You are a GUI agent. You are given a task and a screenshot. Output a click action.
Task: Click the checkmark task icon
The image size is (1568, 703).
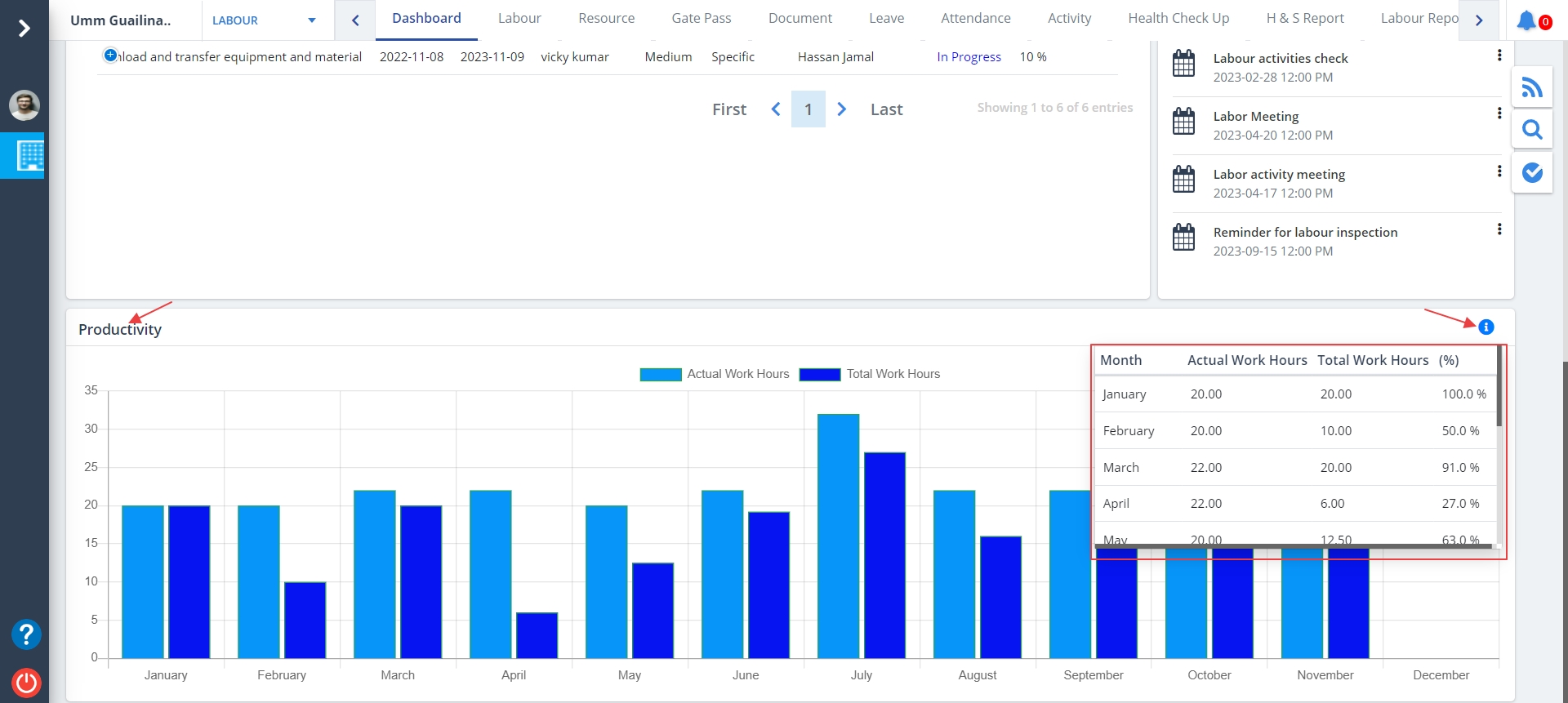pos(1532,172)
